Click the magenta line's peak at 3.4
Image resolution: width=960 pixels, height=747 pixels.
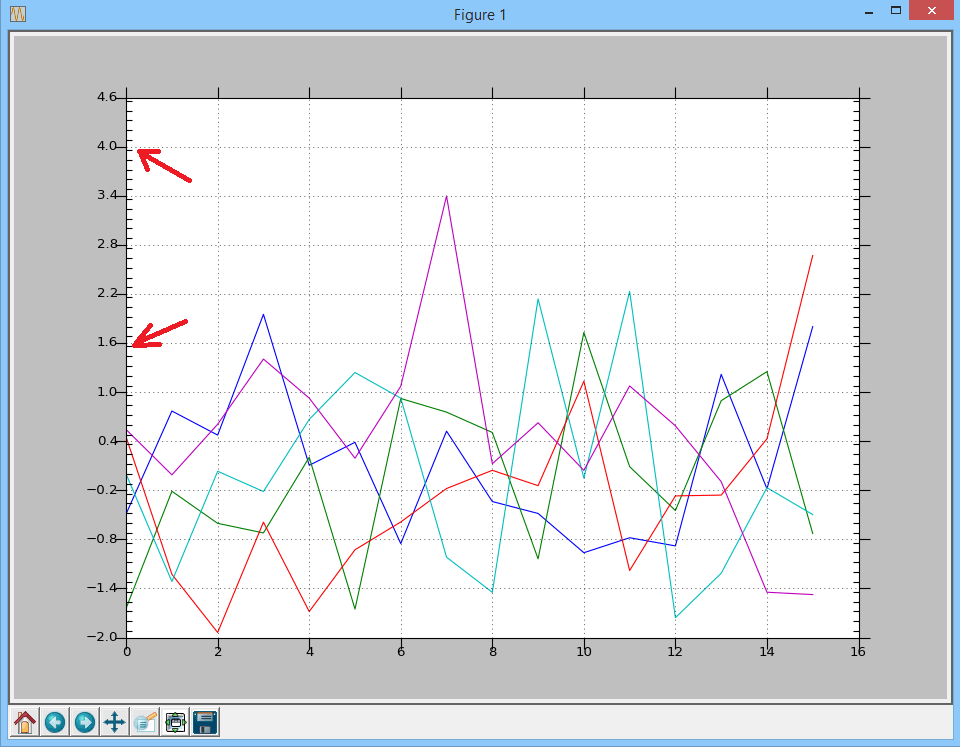click(x=446, y=197)
